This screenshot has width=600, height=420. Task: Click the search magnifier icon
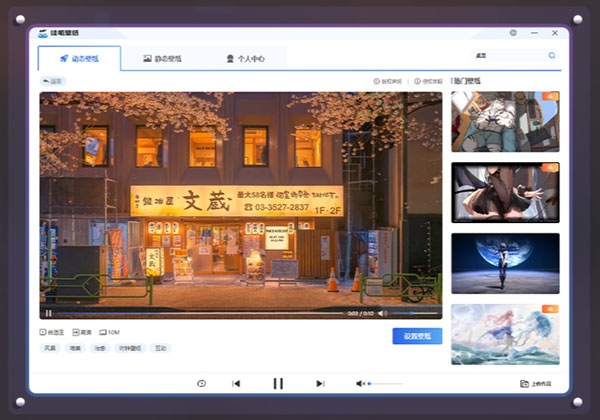tap(552, 55)
